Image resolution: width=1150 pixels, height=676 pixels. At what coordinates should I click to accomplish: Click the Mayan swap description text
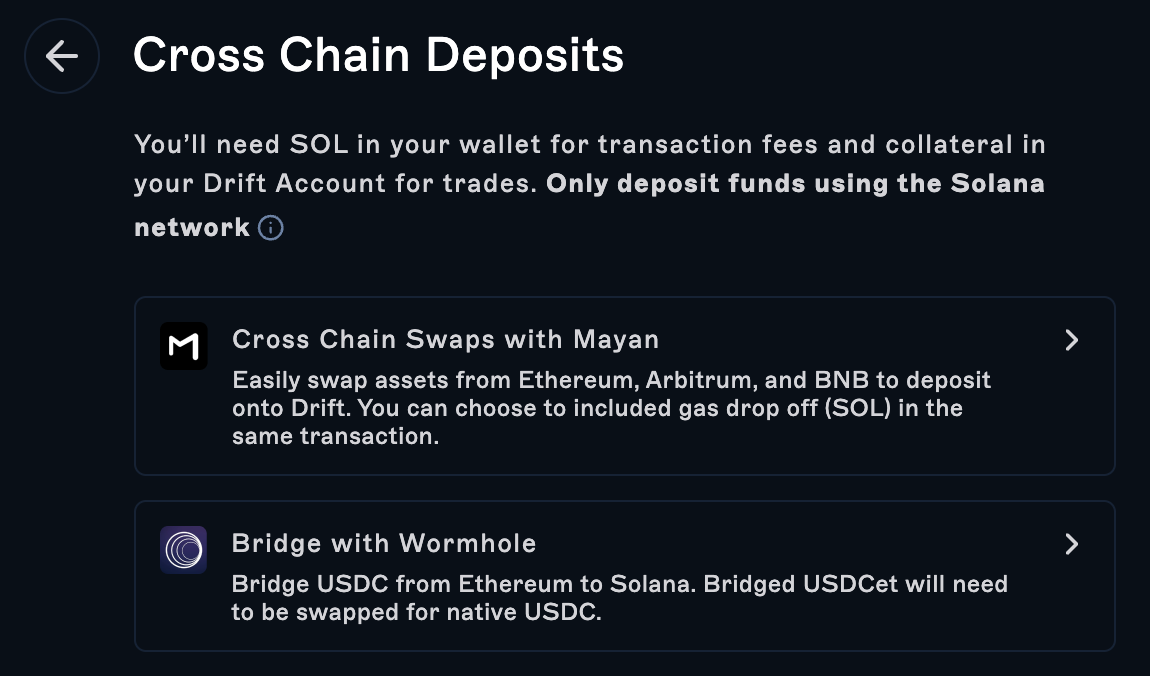click(x=610, y=381)
